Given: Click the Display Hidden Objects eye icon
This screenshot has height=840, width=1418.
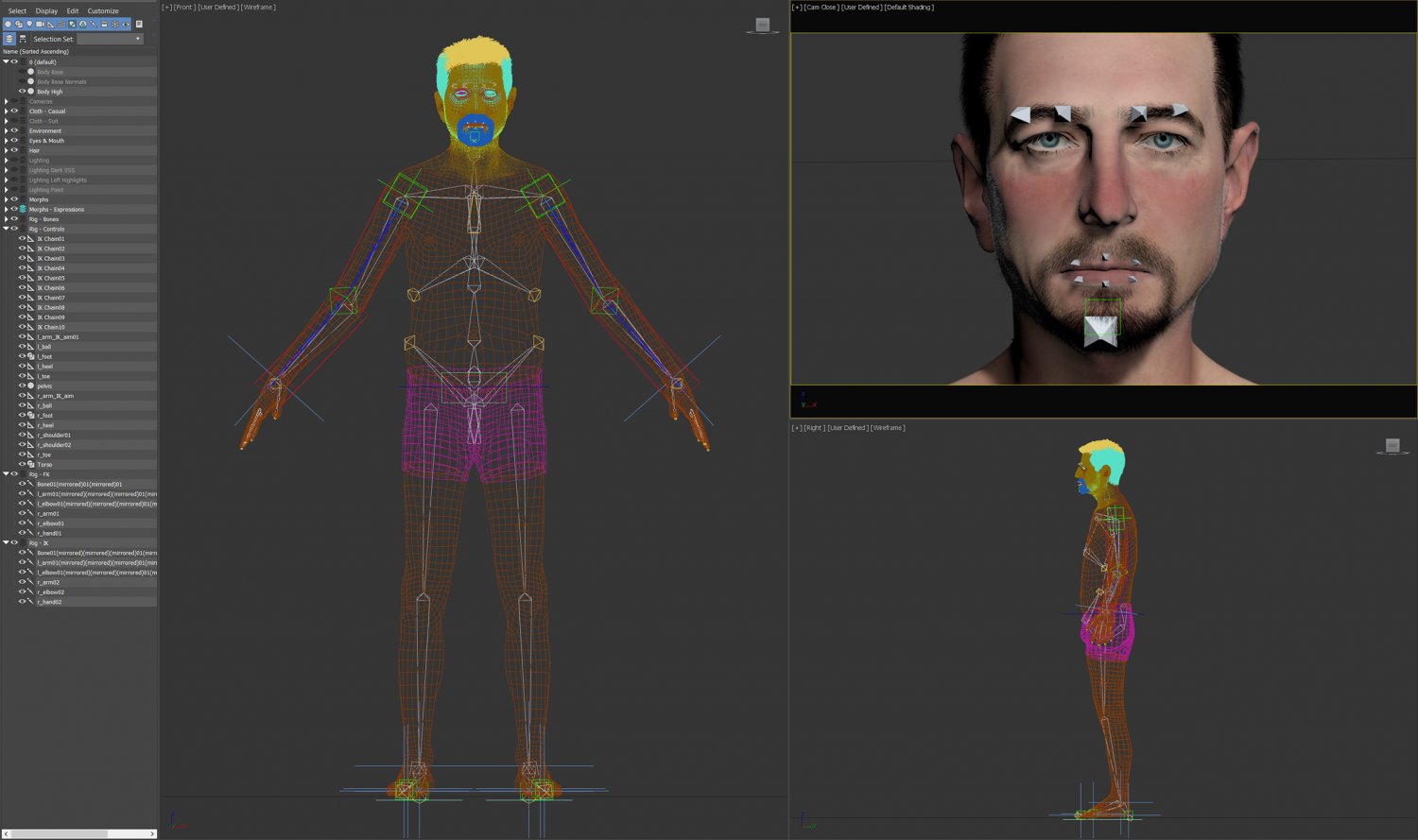Looking at the screenshot, I should 126,24.
